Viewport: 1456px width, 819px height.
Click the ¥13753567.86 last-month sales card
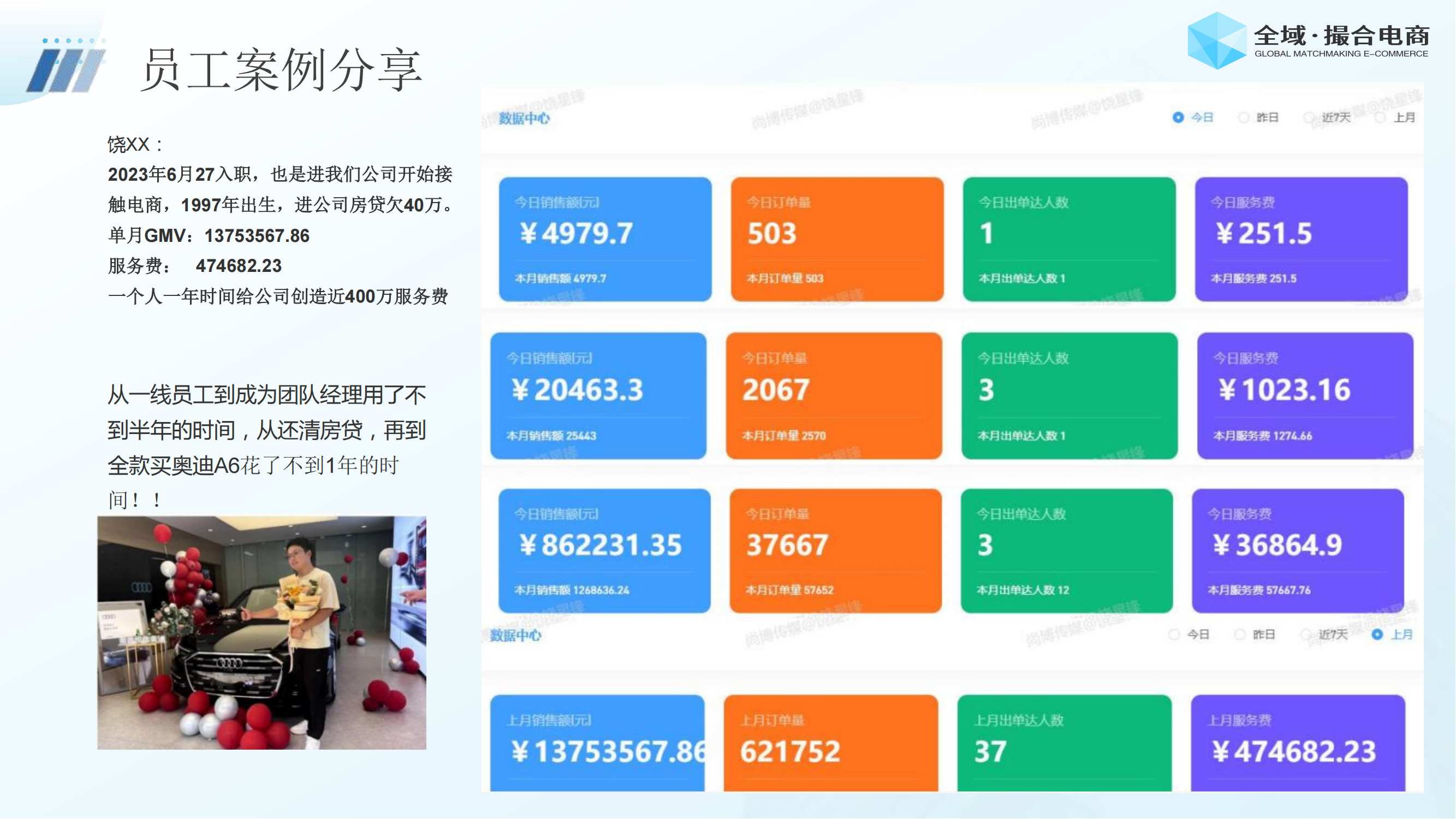597,743
